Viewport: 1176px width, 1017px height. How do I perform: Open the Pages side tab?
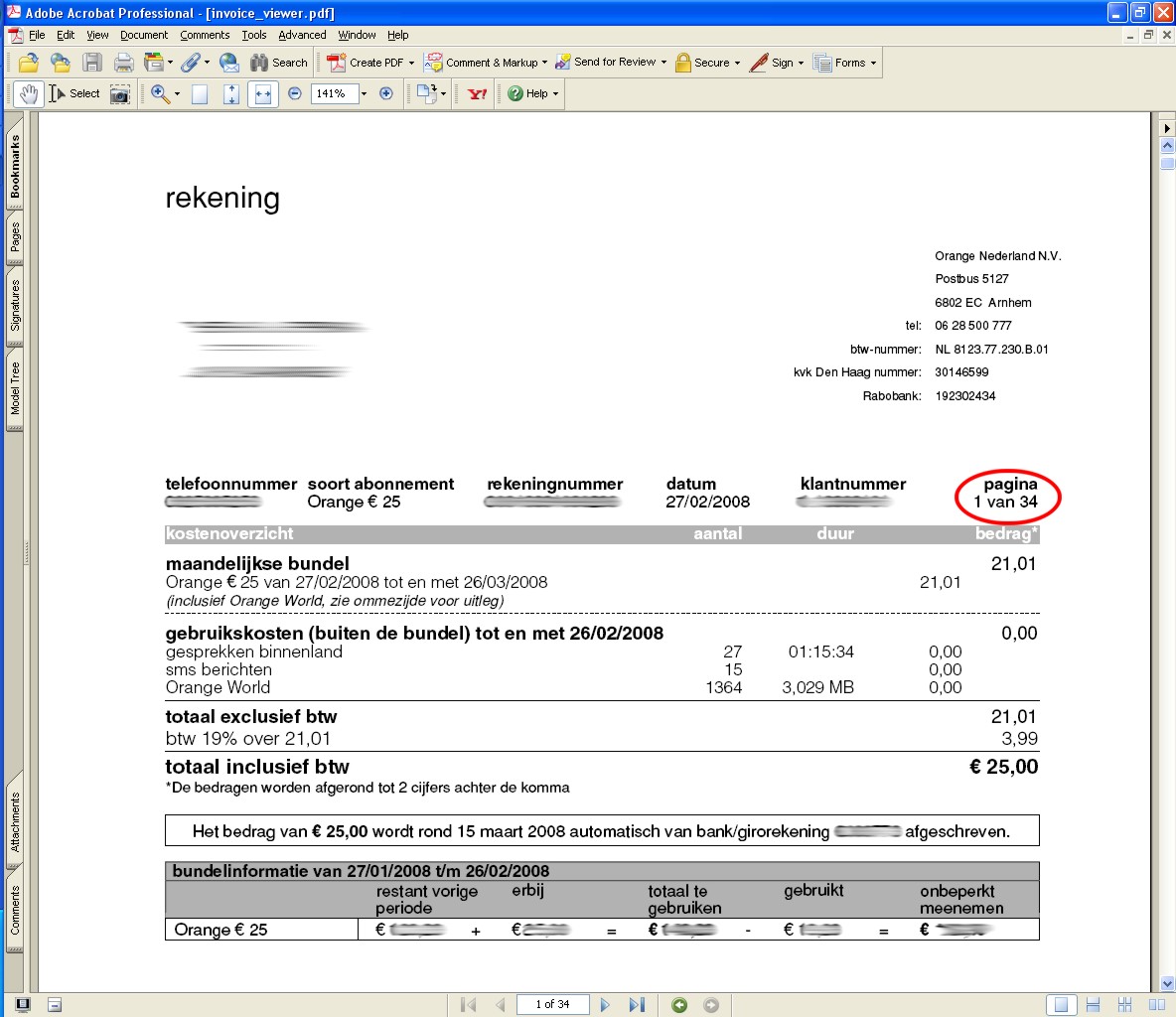click(x=15, y=237)
